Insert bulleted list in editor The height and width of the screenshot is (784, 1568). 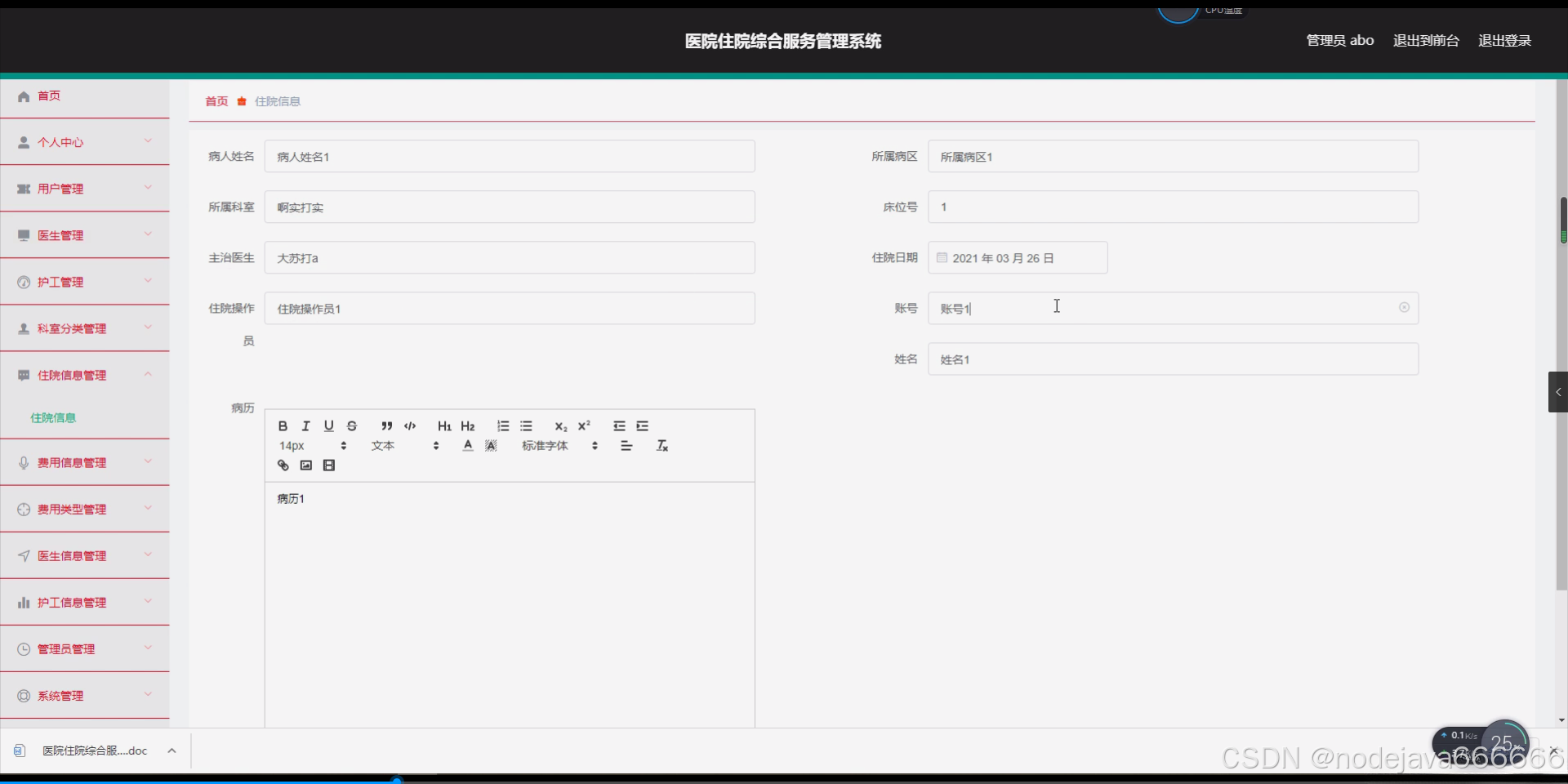[526, 426]
